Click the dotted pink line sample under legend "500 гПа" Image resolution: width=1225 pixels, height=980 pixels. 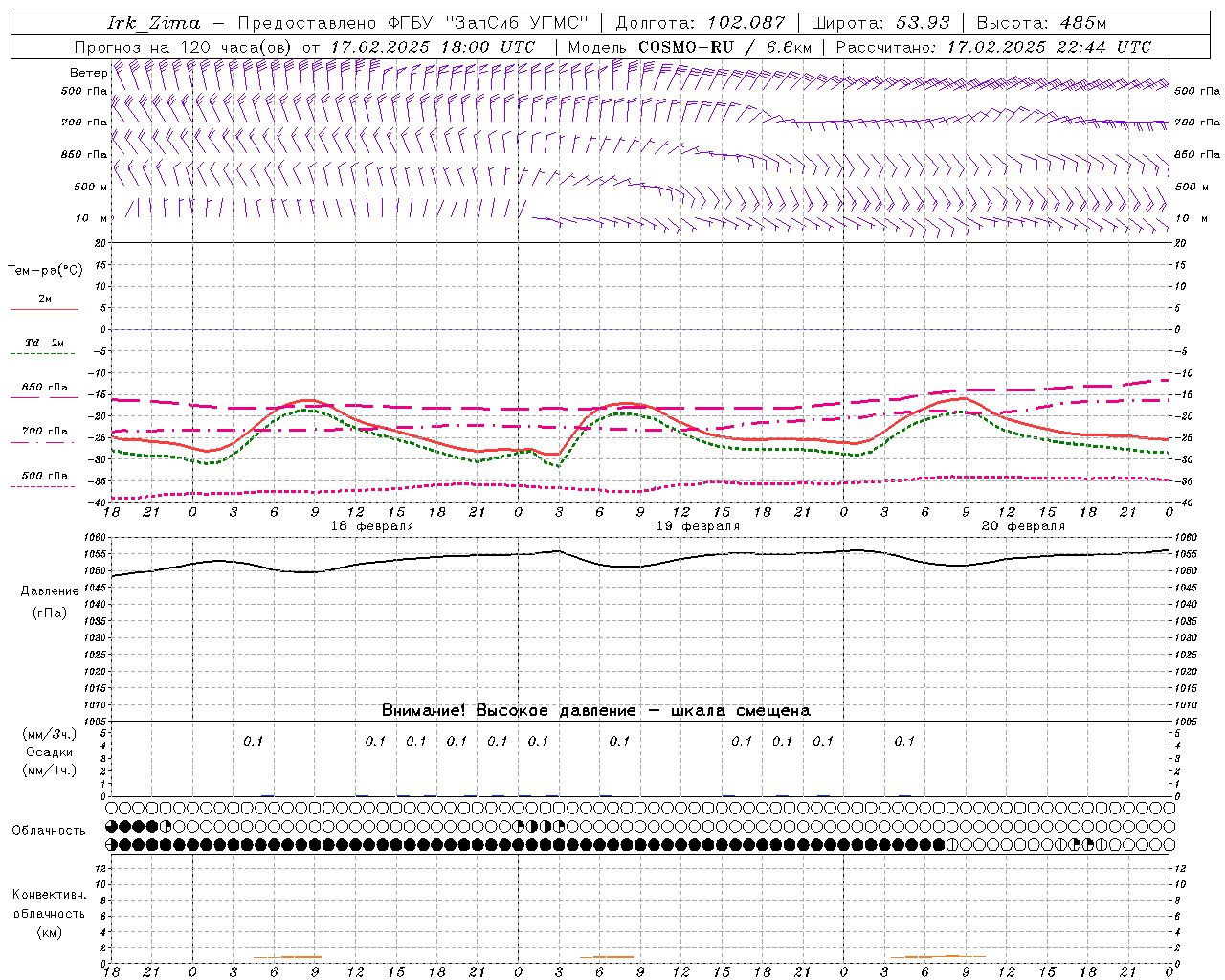click(x=43, y=486)
